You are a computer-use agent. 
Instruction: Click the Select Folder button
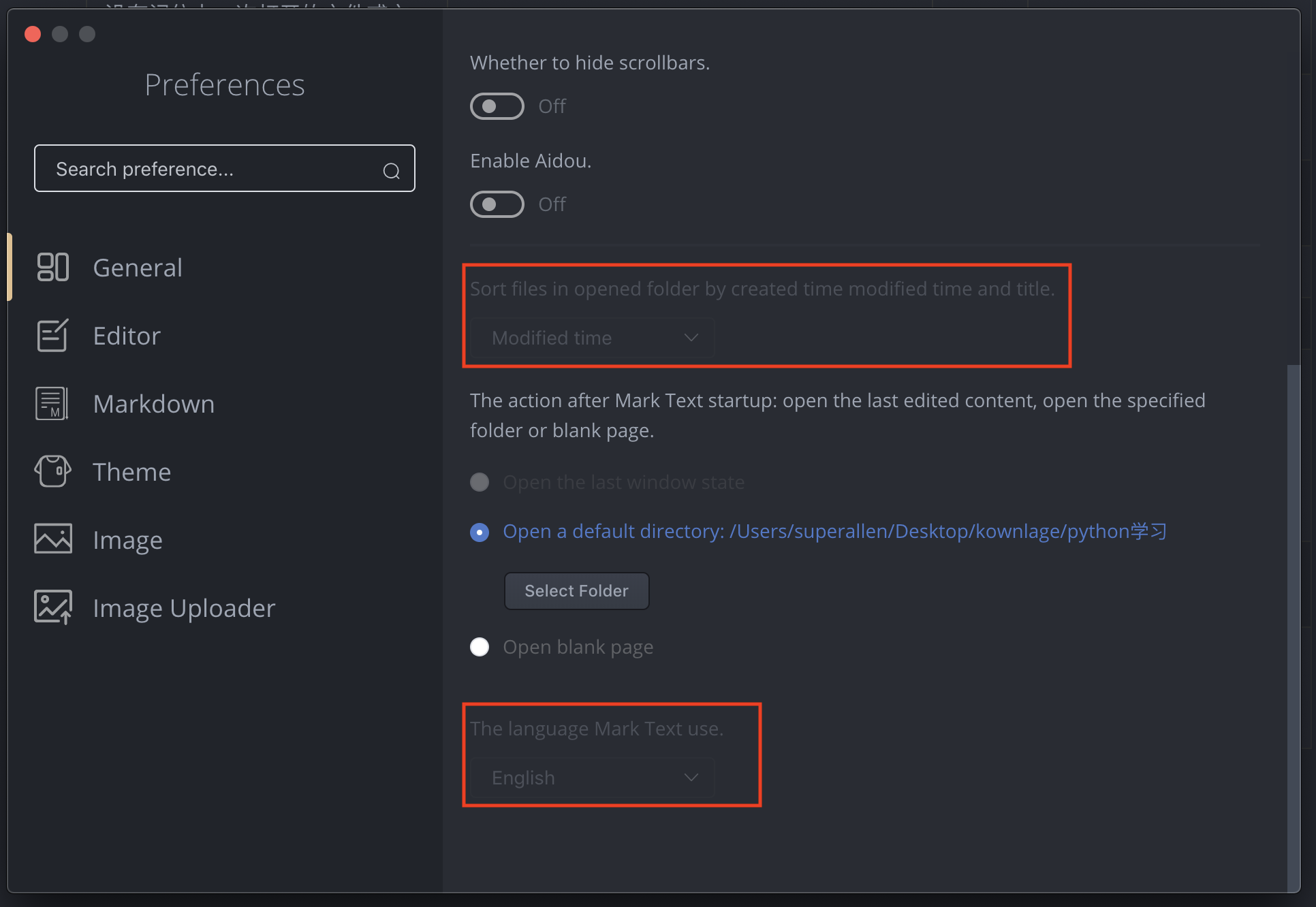[x=576, y=591]
